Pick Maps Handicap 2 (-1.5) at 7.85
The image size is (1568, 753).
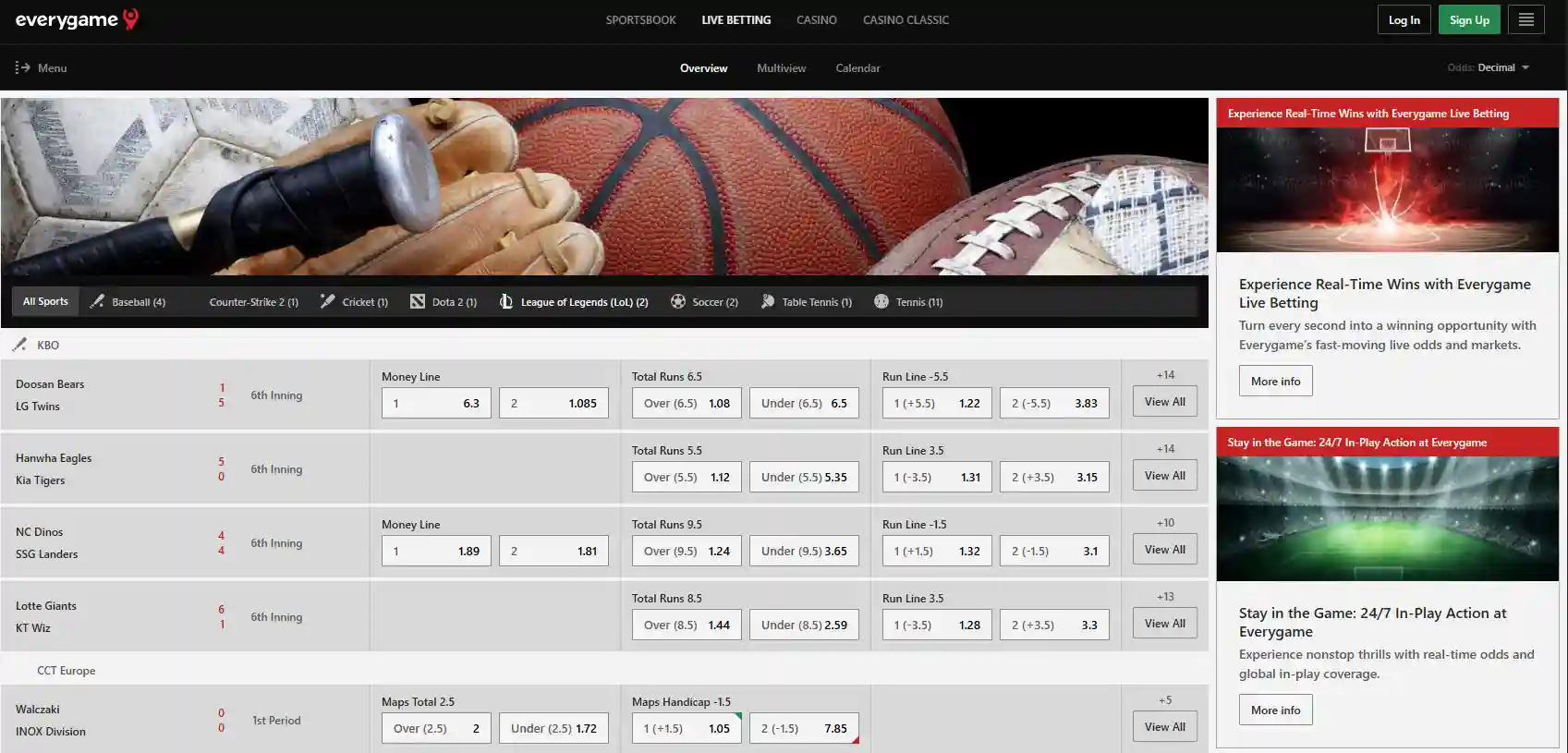click(x=804, y=728)
